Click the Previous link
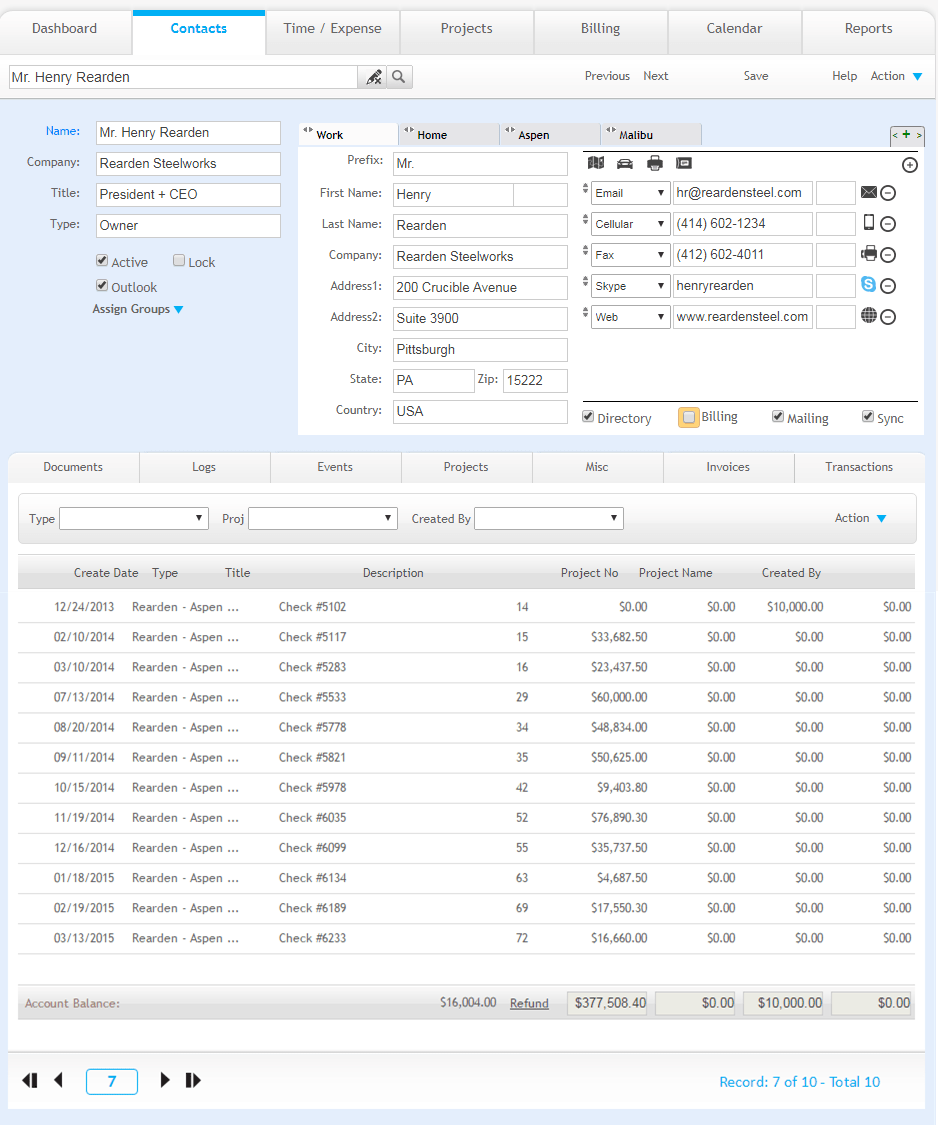938x1125 pixels. pos(607,76)
